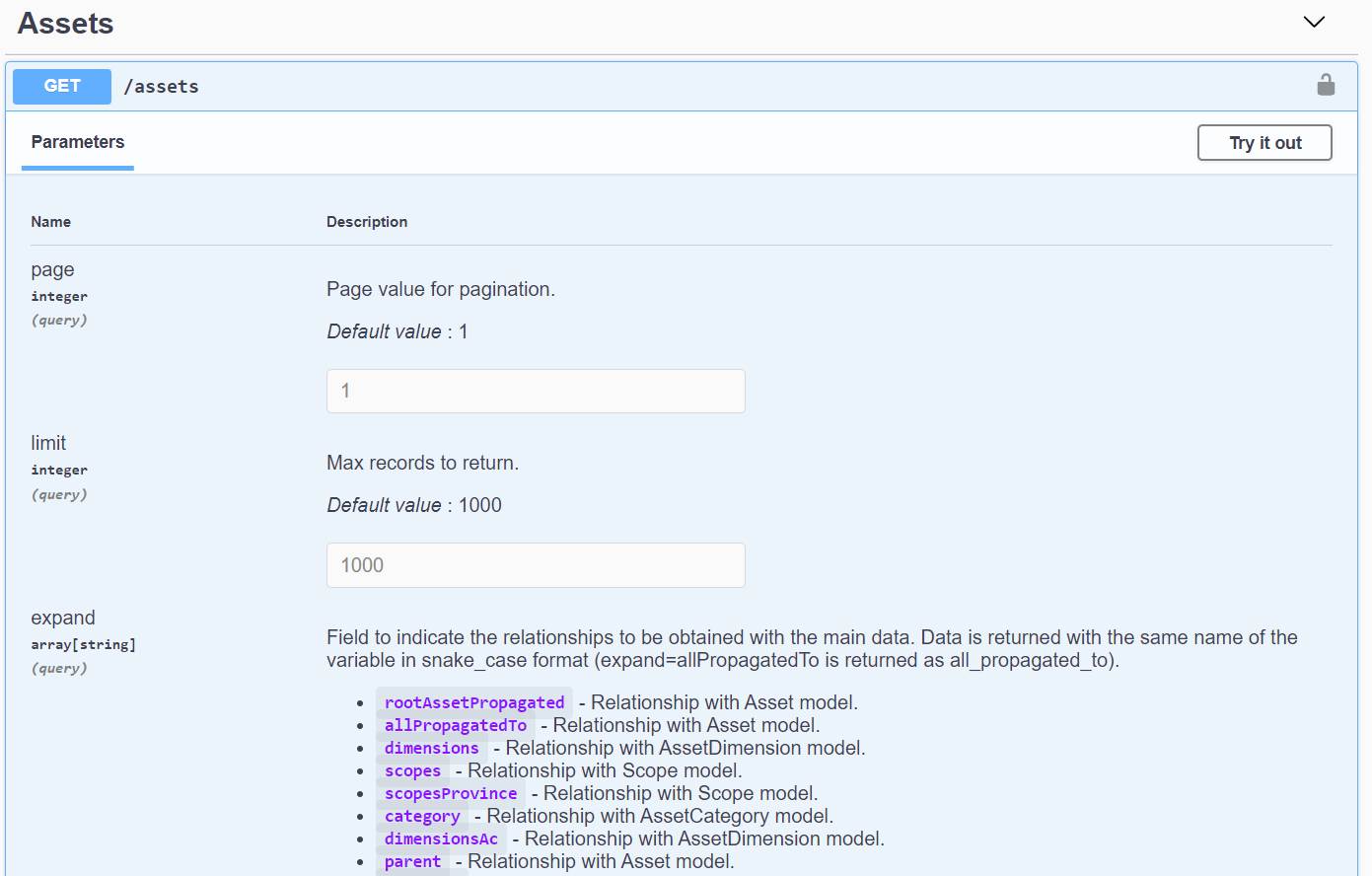1372x876 pixels.
Task: Select the Parameters tab
Action: click(77, 142)
